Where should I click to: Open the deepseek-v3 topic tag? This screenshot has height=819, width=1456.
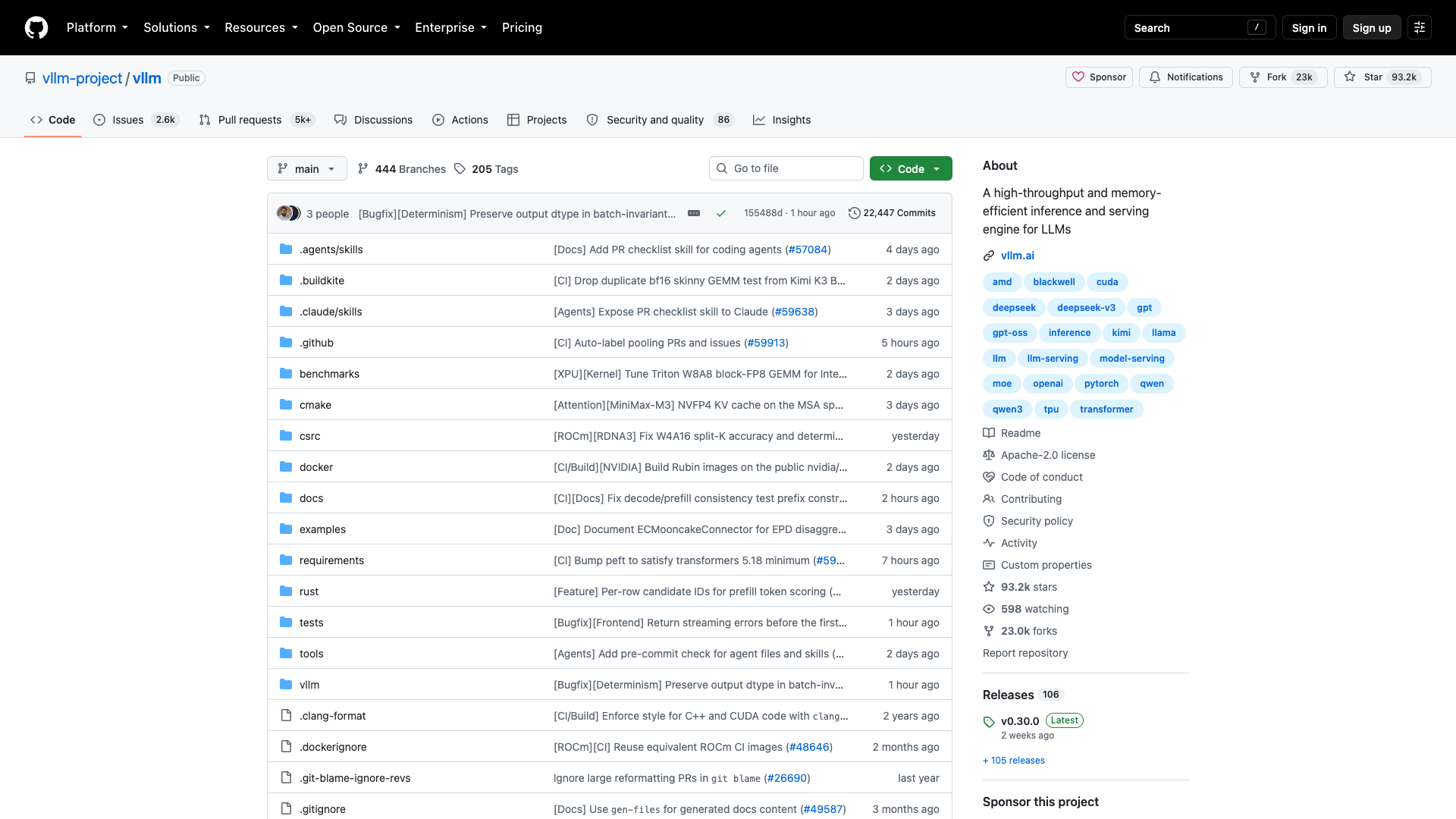point(1086,308)
